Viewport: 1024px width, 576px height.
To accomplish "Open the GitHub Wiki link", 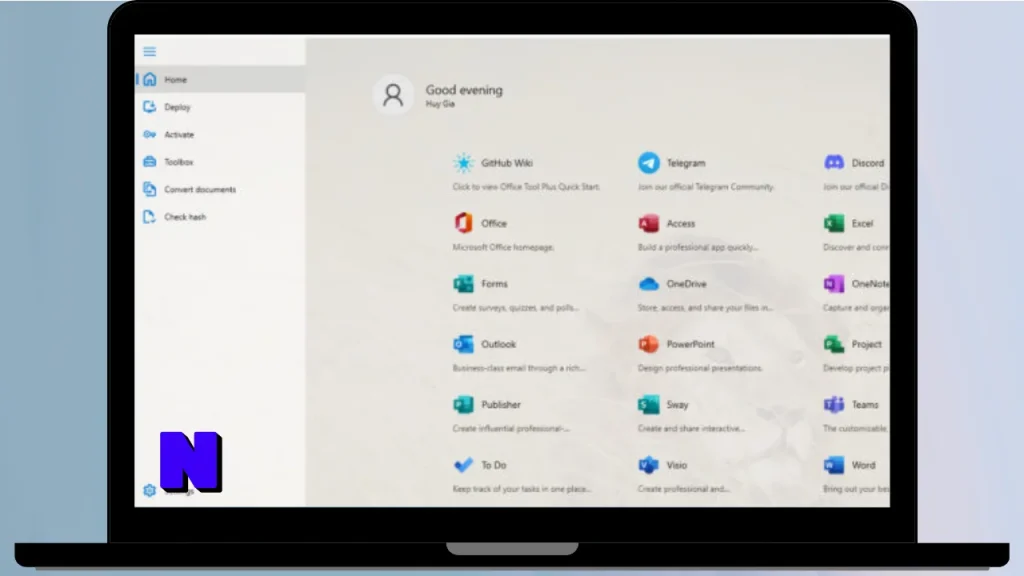I will coord(507,163).
